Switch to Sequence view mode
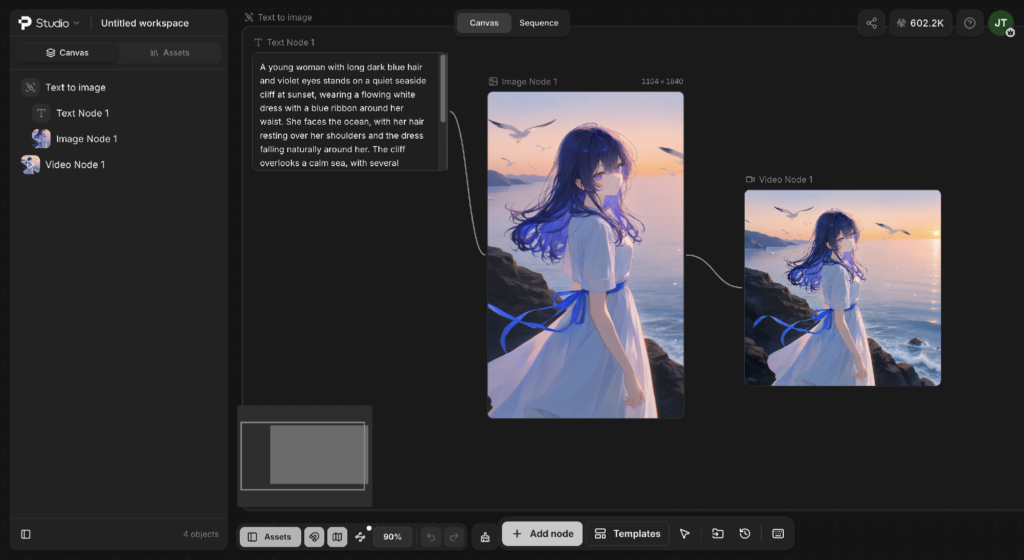 coord(539,23)
